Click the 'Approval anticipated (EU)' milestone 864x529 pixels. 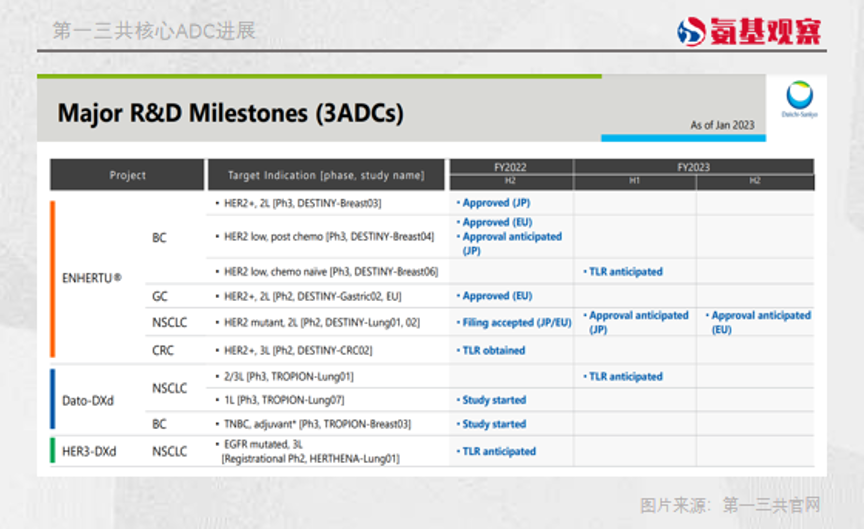(x=761, y=322)
